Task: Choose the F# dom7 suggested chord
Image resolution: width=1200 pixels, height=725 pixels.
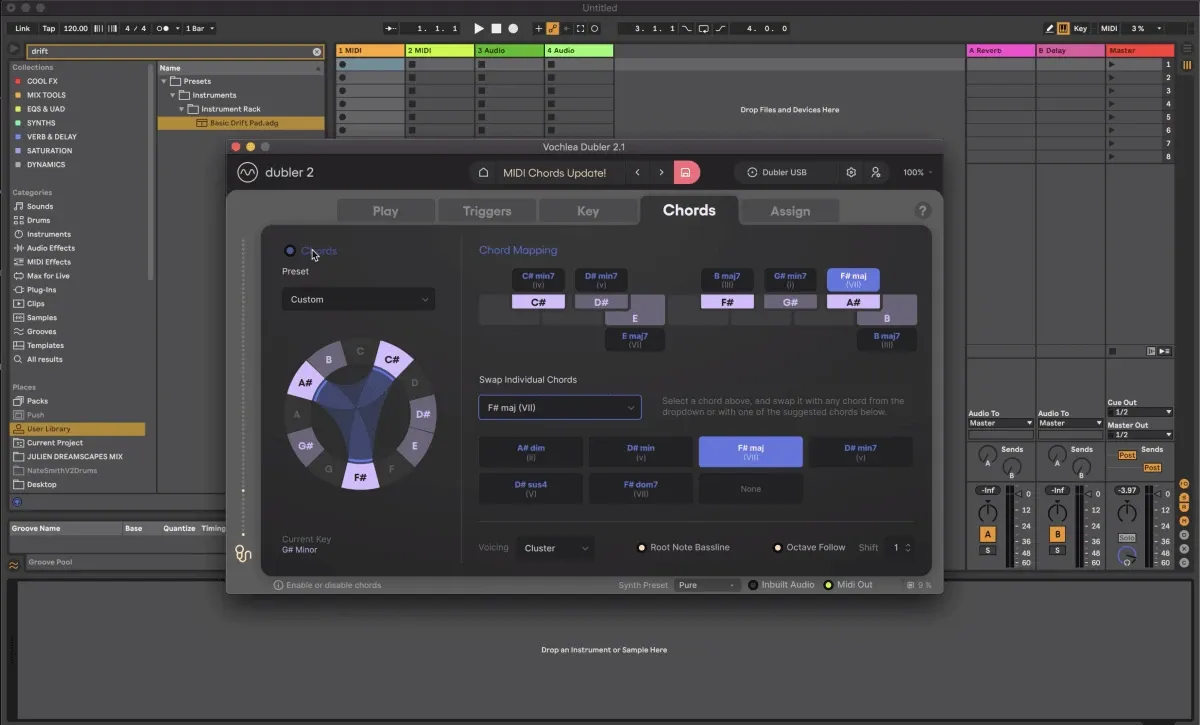Action: point(640,488)
